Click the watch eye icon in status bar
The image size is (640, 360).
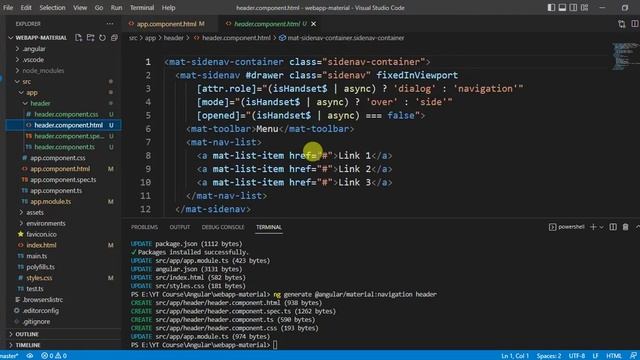point(30,356)
